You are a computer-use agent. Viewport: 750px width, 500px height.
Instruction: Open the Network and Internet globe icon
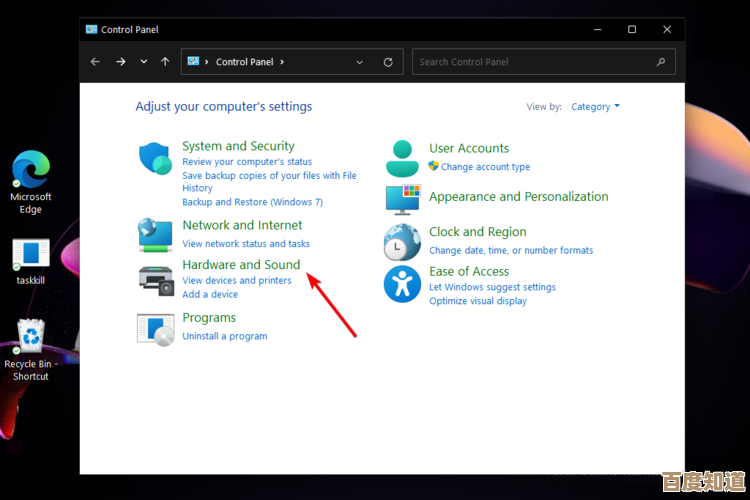(155, 234)
